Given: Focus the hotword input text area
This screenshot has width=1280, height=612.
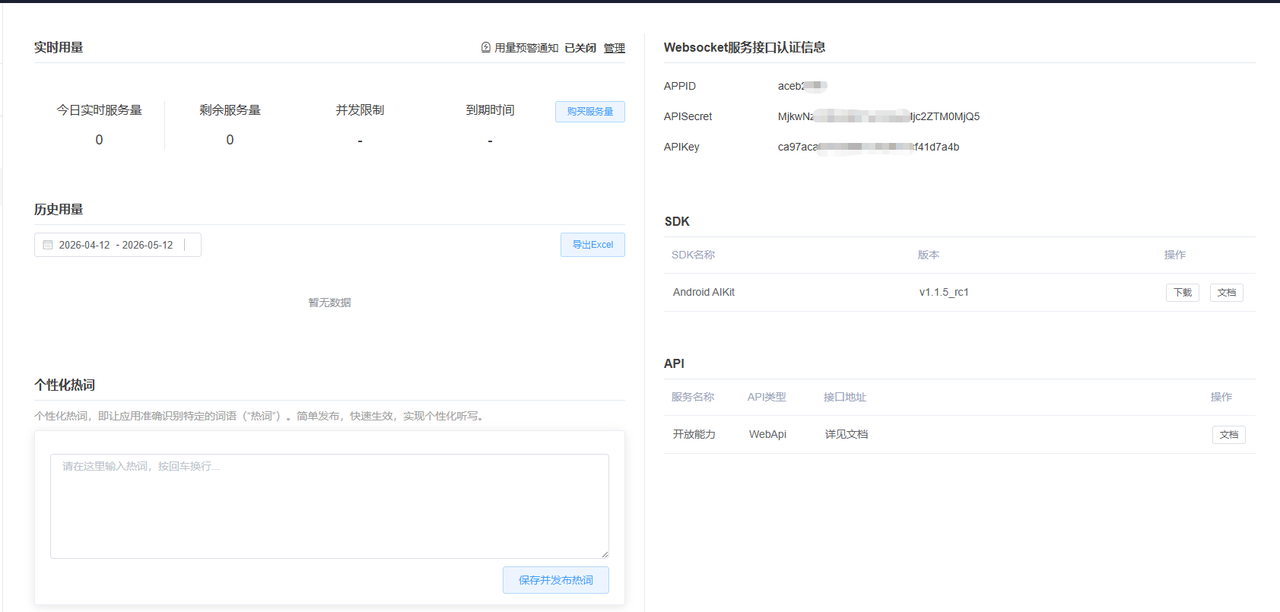Looking at the screenshot, I should click(329, 506).
